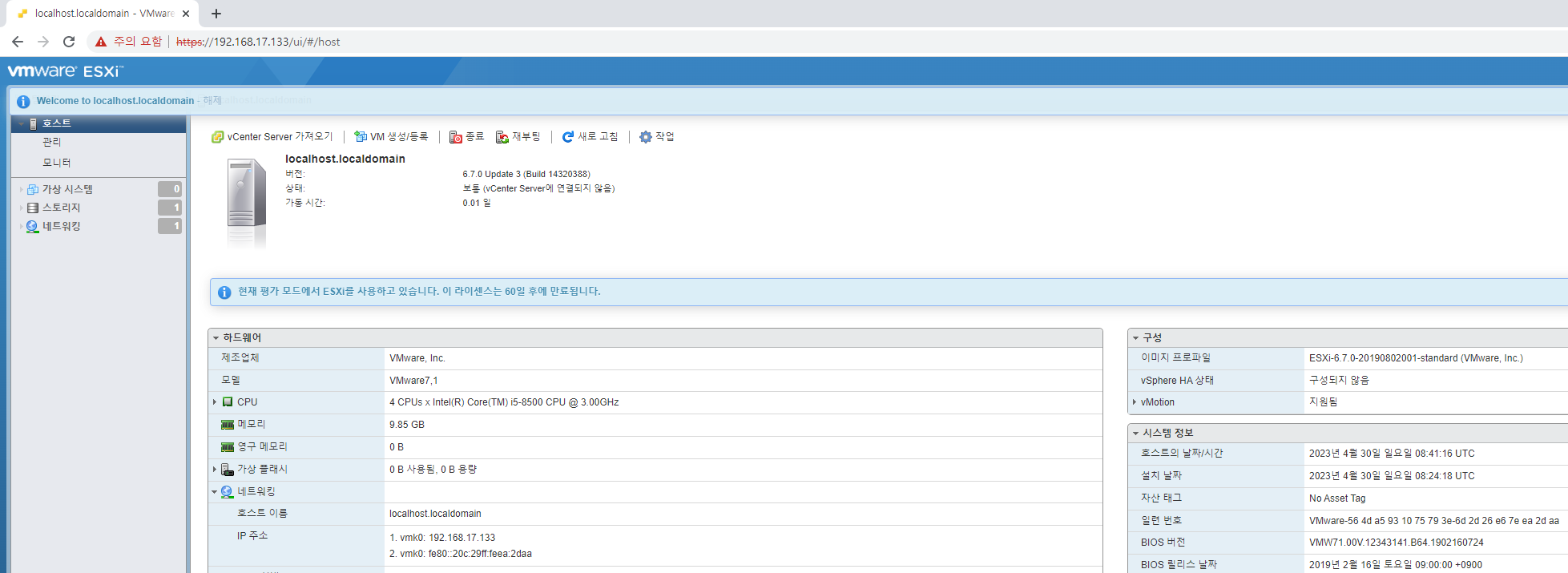Image resolution: width=1568 pixels, height=573 pixels.
Task: Click the CPU chip icon
Action: click(x=228, y=402)
